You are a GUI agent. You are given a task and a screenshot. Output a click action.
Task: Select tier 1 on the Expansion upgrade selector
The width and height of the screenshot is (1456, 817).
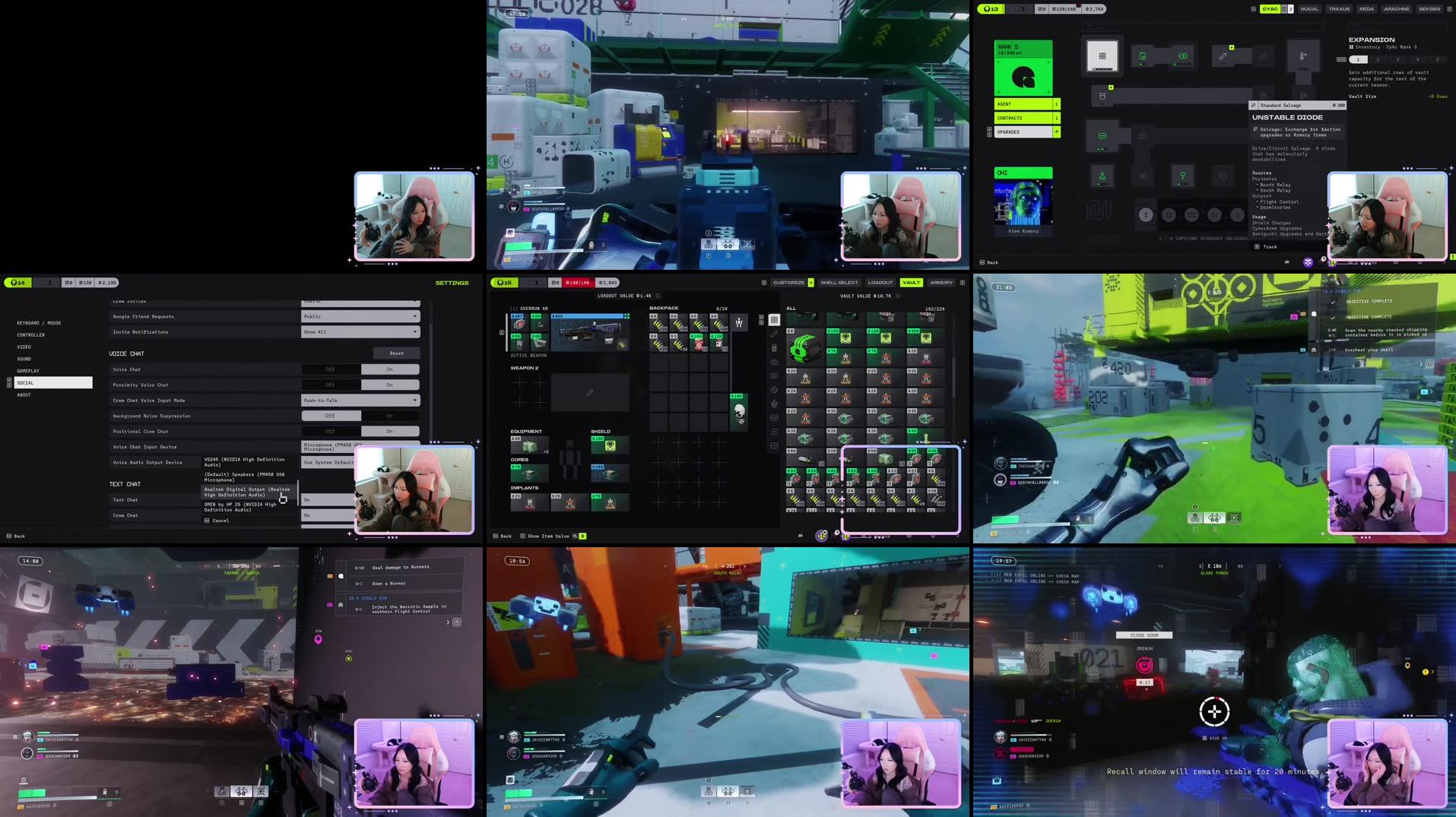coord(1358,59)
